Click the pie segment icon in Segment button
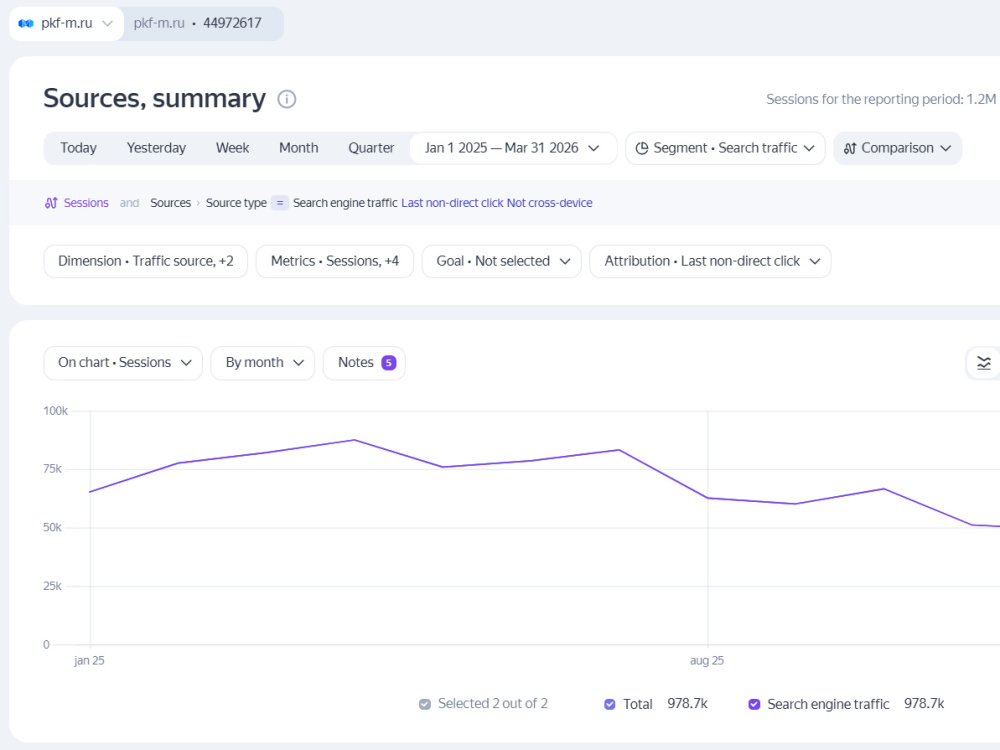1000x750 pixels. 642,148
